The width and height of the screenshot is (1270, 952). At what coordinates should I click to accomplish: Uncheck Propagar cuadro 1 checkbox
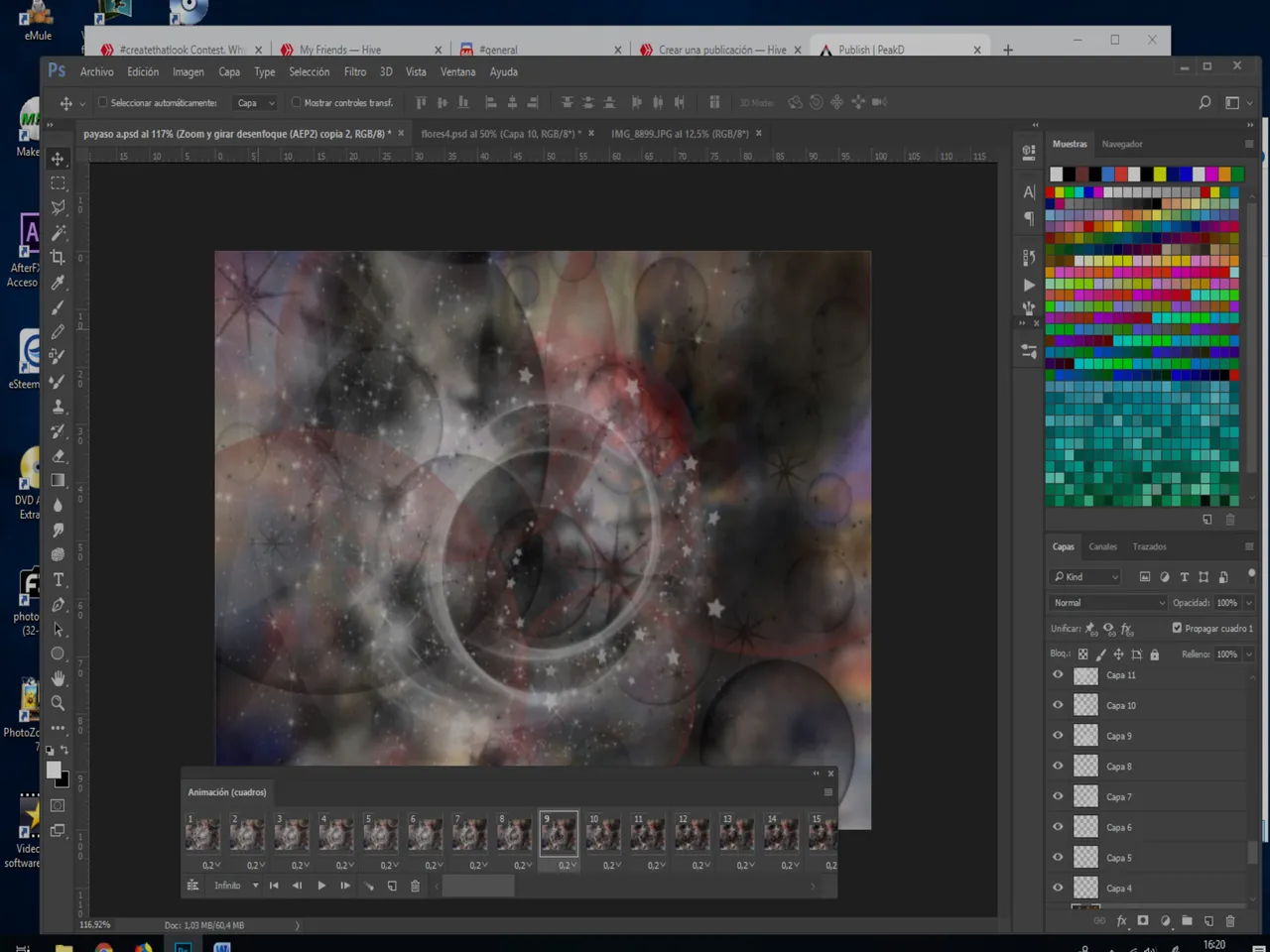pos(1177,628)
